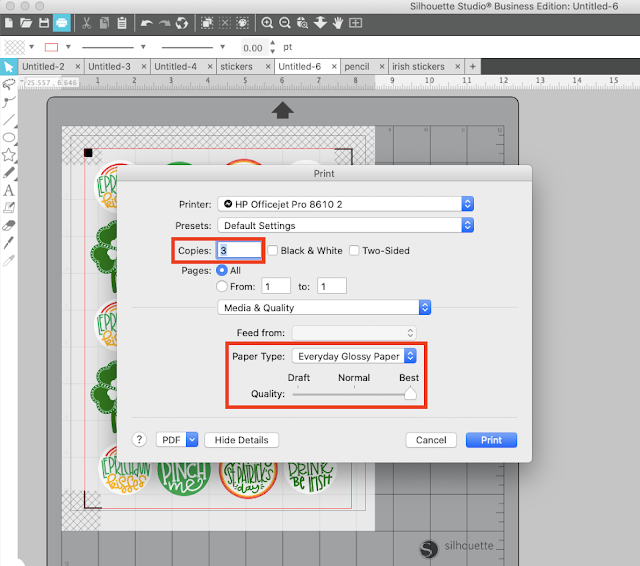Undo last action with curved arrow

click(x=146, y=23)
